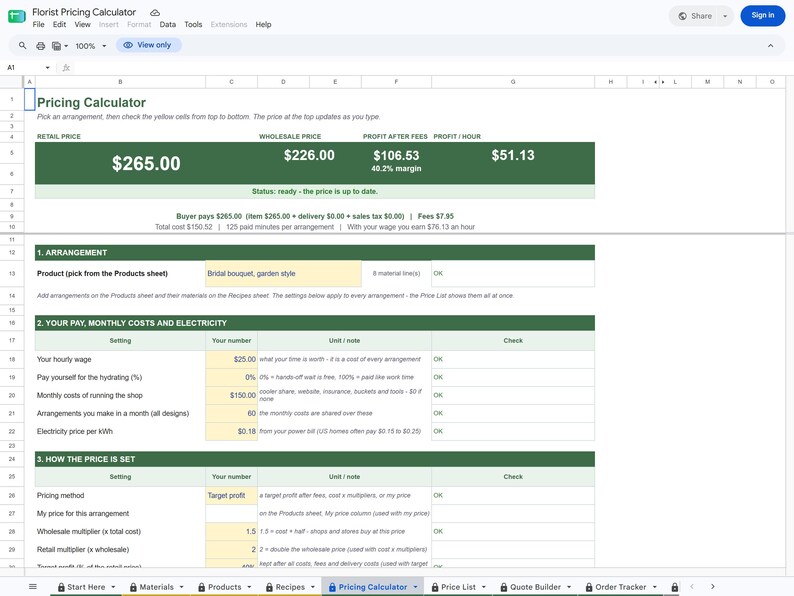The image size is (794, 596).
Task: Click the lock icon on Recipes tab
Action: (x=269, y=587)
